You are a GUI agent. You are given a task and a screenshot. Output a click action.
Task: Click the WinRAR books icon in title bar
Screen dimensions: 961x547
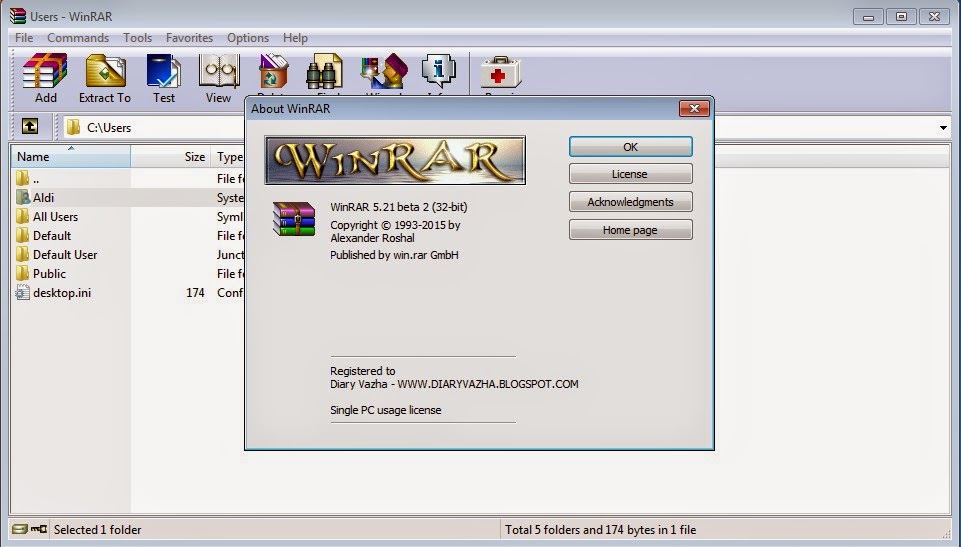(x=18, y=16)
